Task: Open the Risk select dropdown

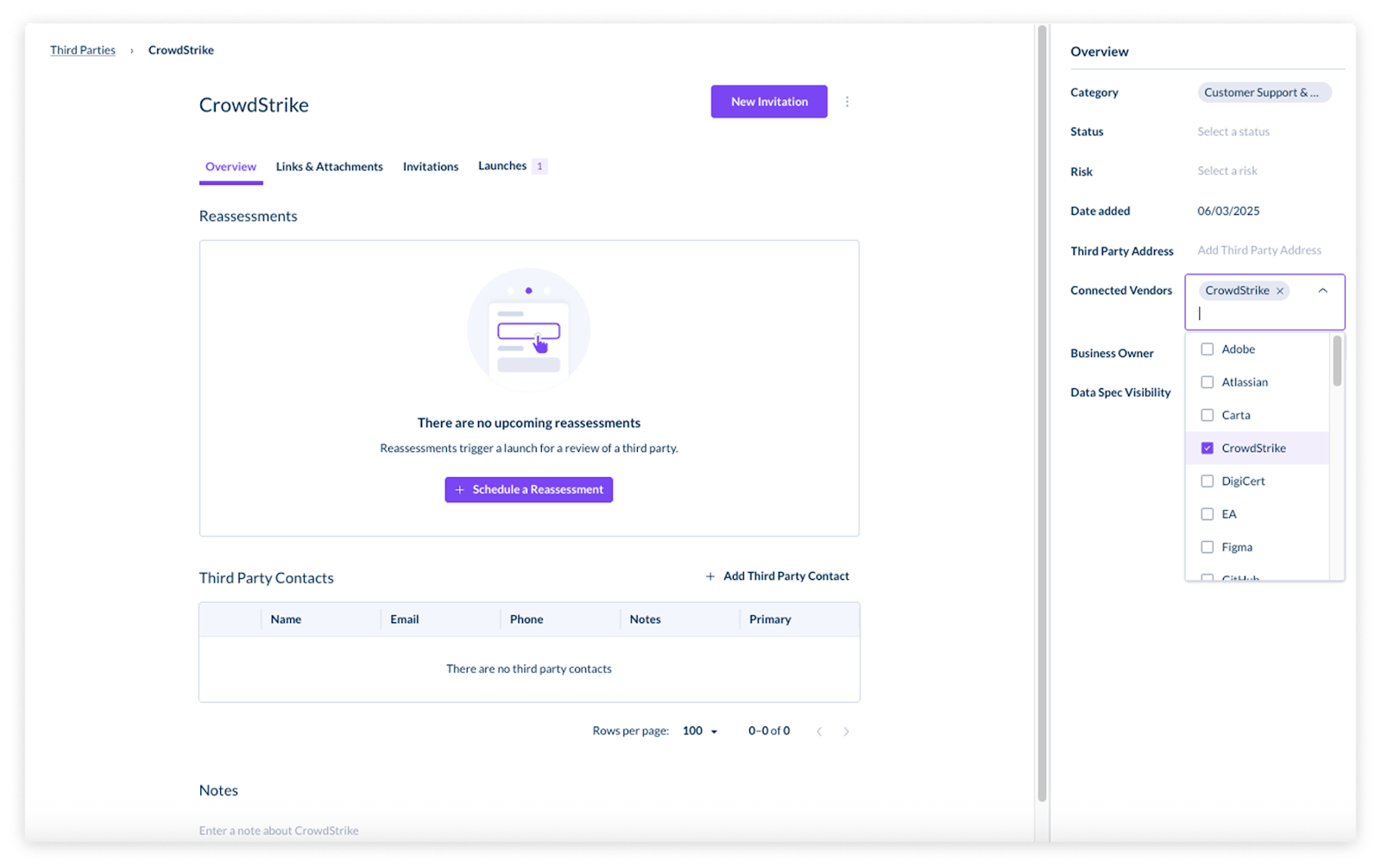Action: (x=1227, y=171)
